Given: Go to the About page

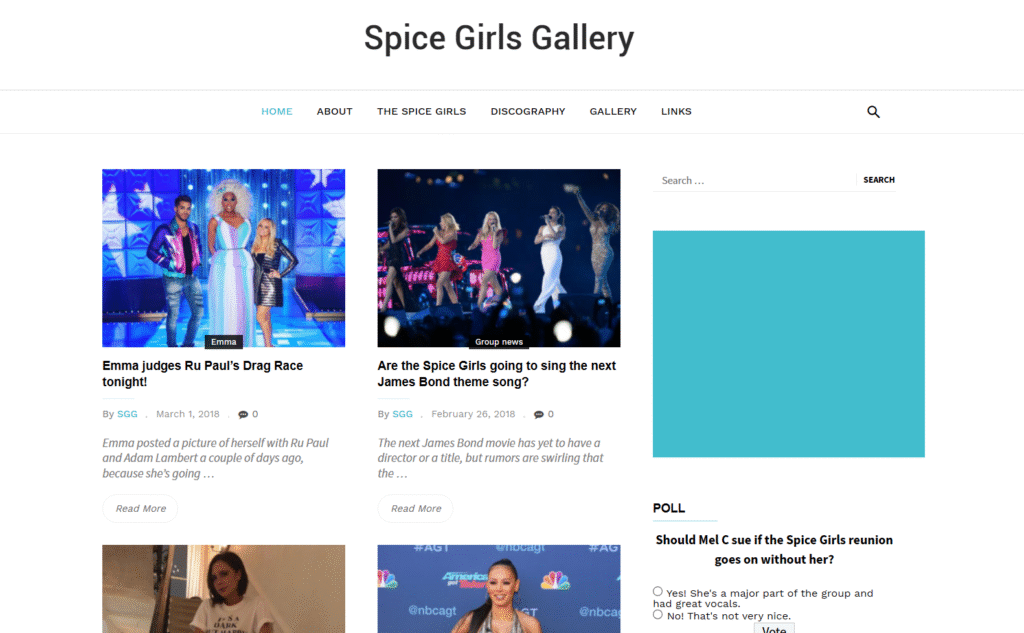Looking at the screenshot, I should tap(334, 112).
